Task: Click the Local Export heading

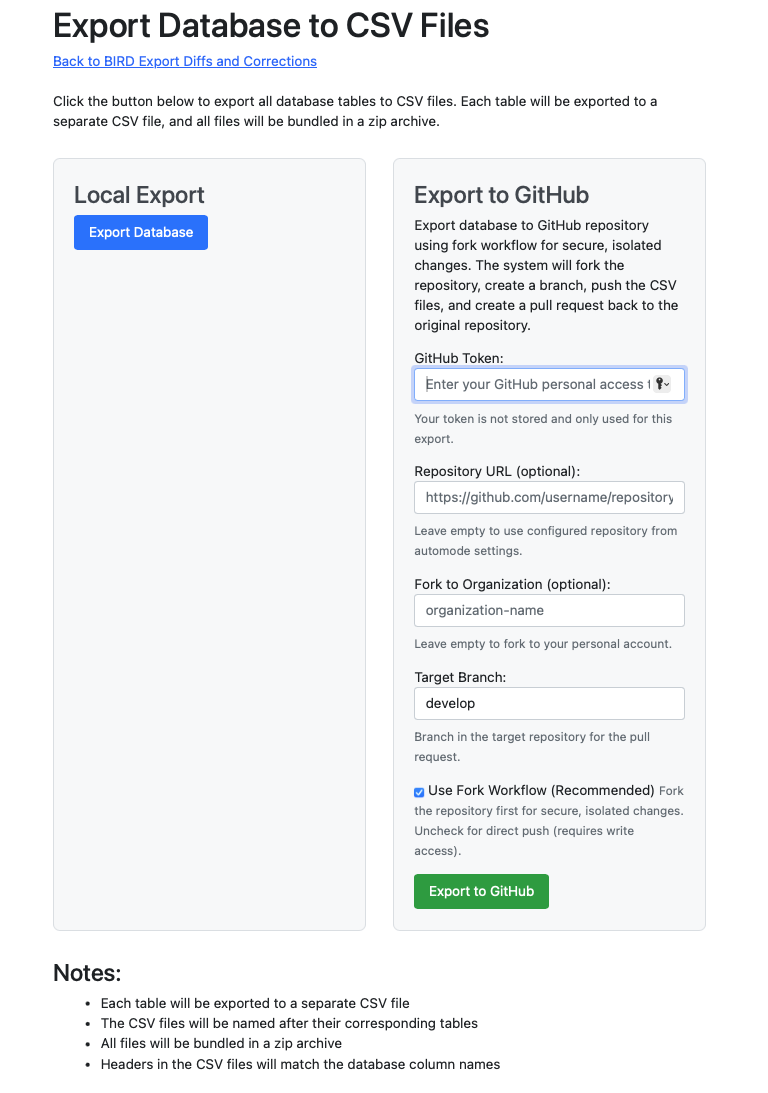Action: click(x=139, y=195)
